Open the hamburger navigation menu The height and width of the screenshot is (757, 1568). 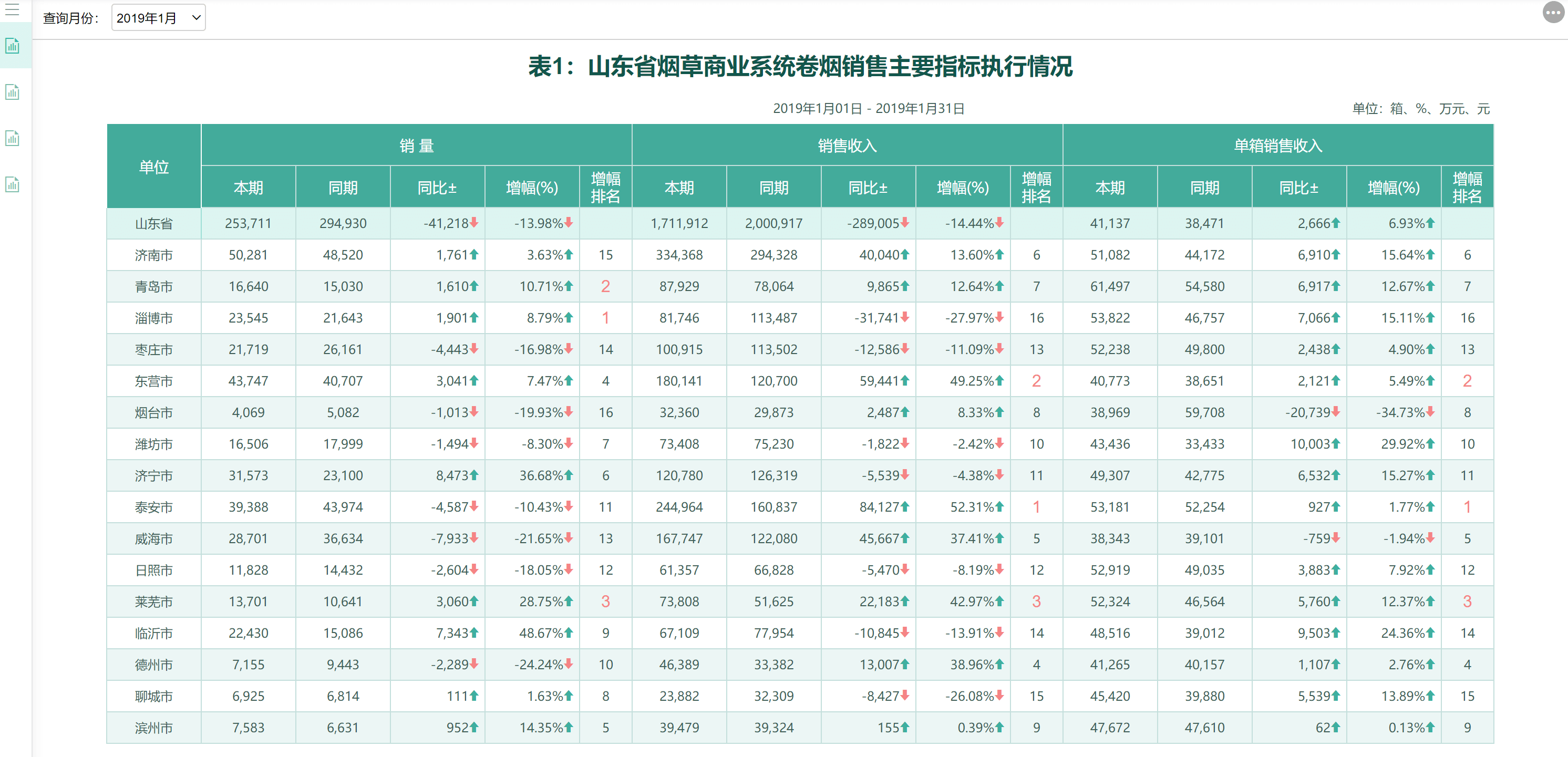(13, 10)
